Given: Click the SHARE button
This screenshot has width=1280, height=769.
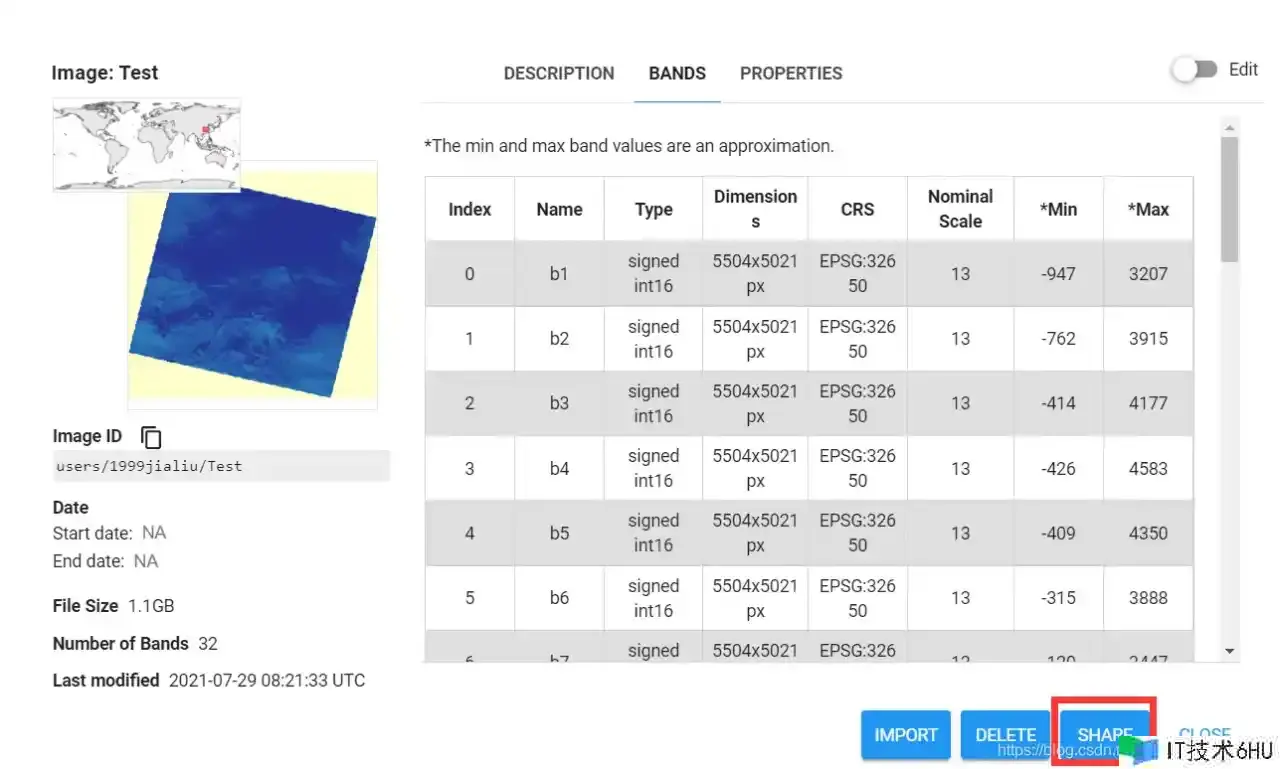Looking at the screenshot, I should [1104, 735].
